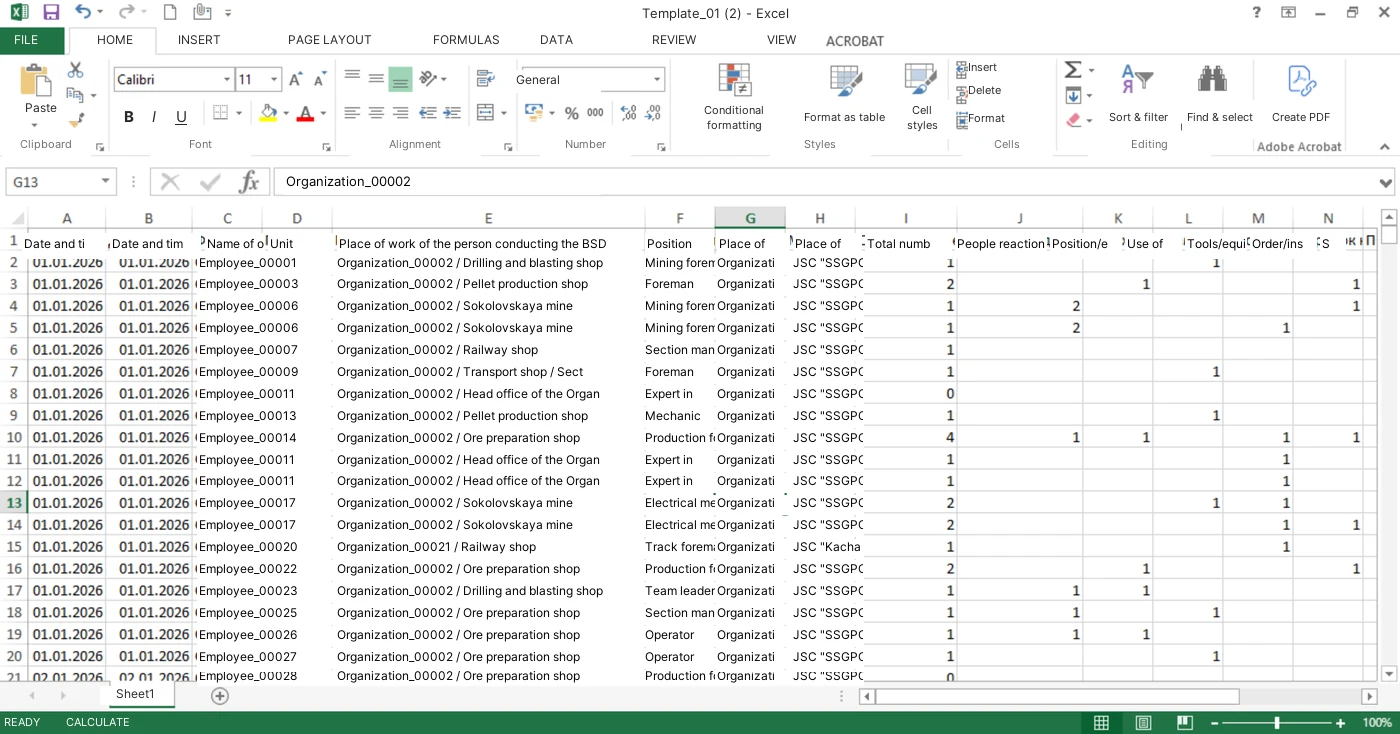The width and height of the screenshot is (1400, 734).
Task: Click the AutoSum sigma icon
Action: tap(1072, 70)
